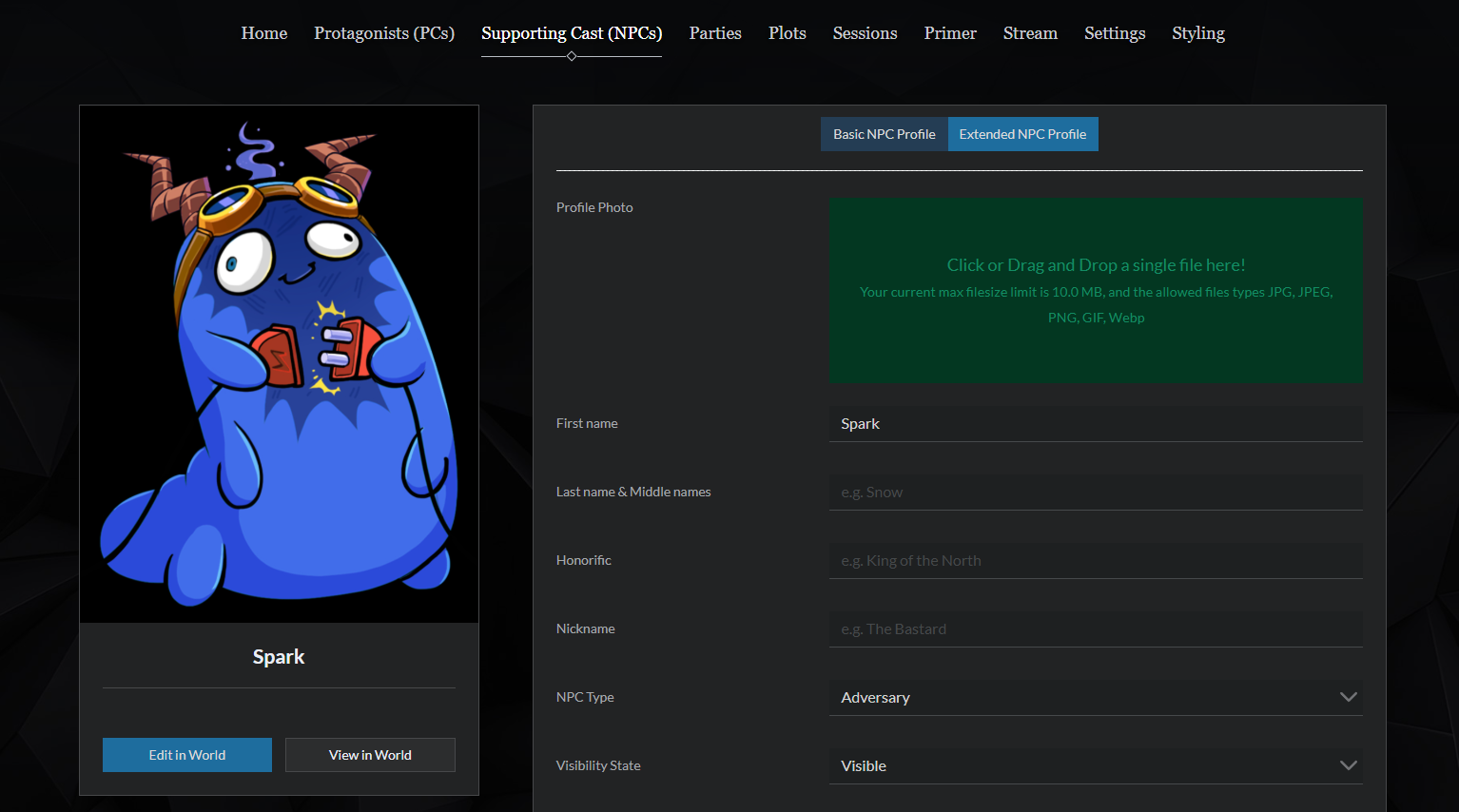Image resolution: width=1459 pixels, height=812 pixels.
Task: Focus the First name field containing Spark
Action: 1096,424
